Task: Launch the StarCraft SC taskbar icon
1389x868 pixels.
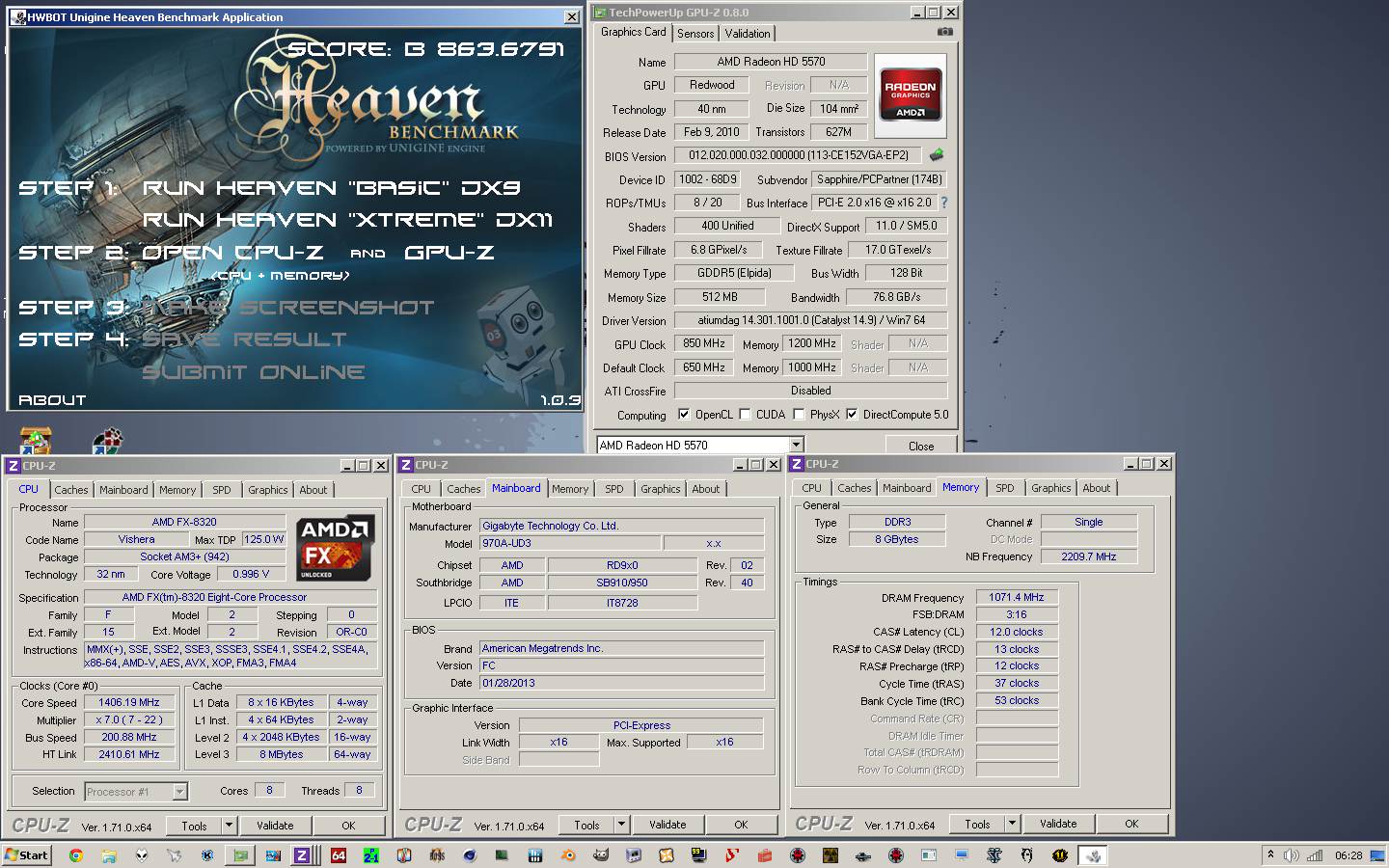Action: [994, 854]
